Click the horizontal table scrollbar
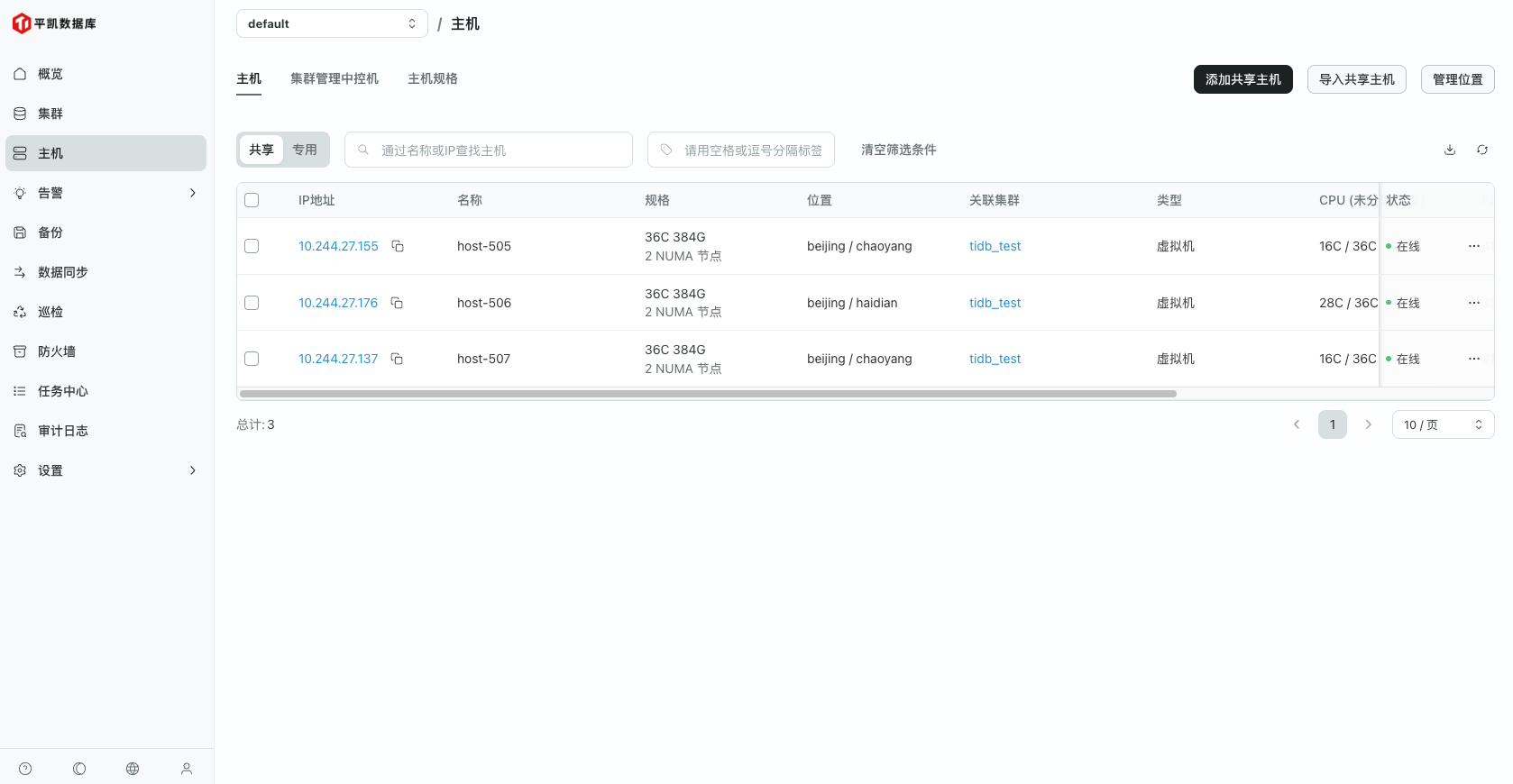Screen dimensions: 1513x784 click(708, 394)
